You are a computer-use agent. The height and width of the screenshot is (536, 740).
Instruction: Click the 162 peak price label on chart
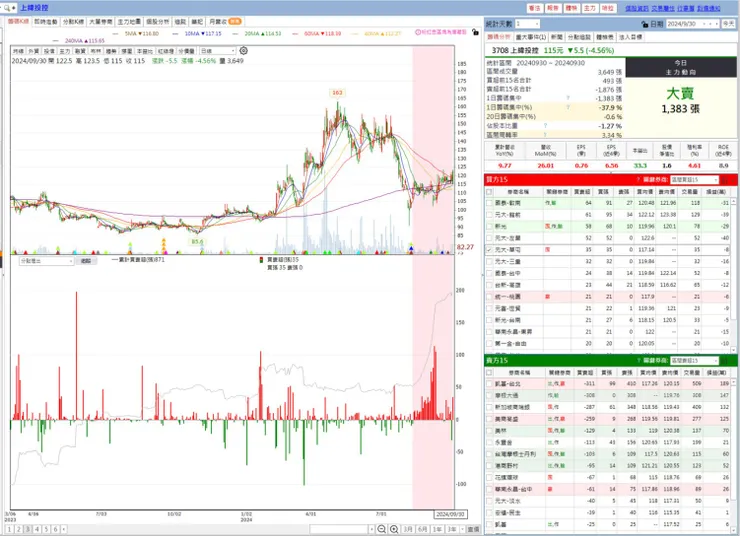337,92
